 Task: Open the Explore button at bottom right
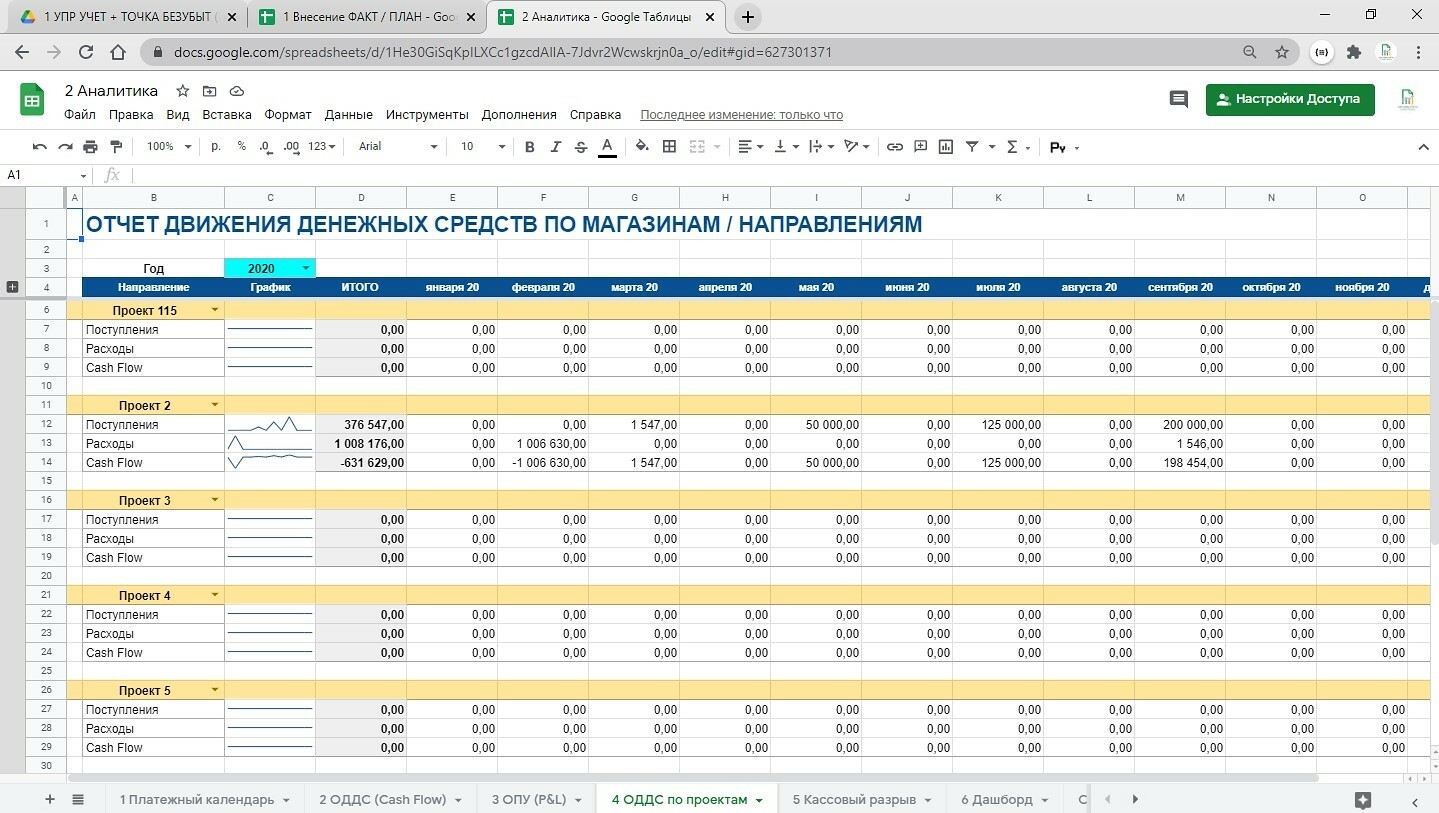1362,800
